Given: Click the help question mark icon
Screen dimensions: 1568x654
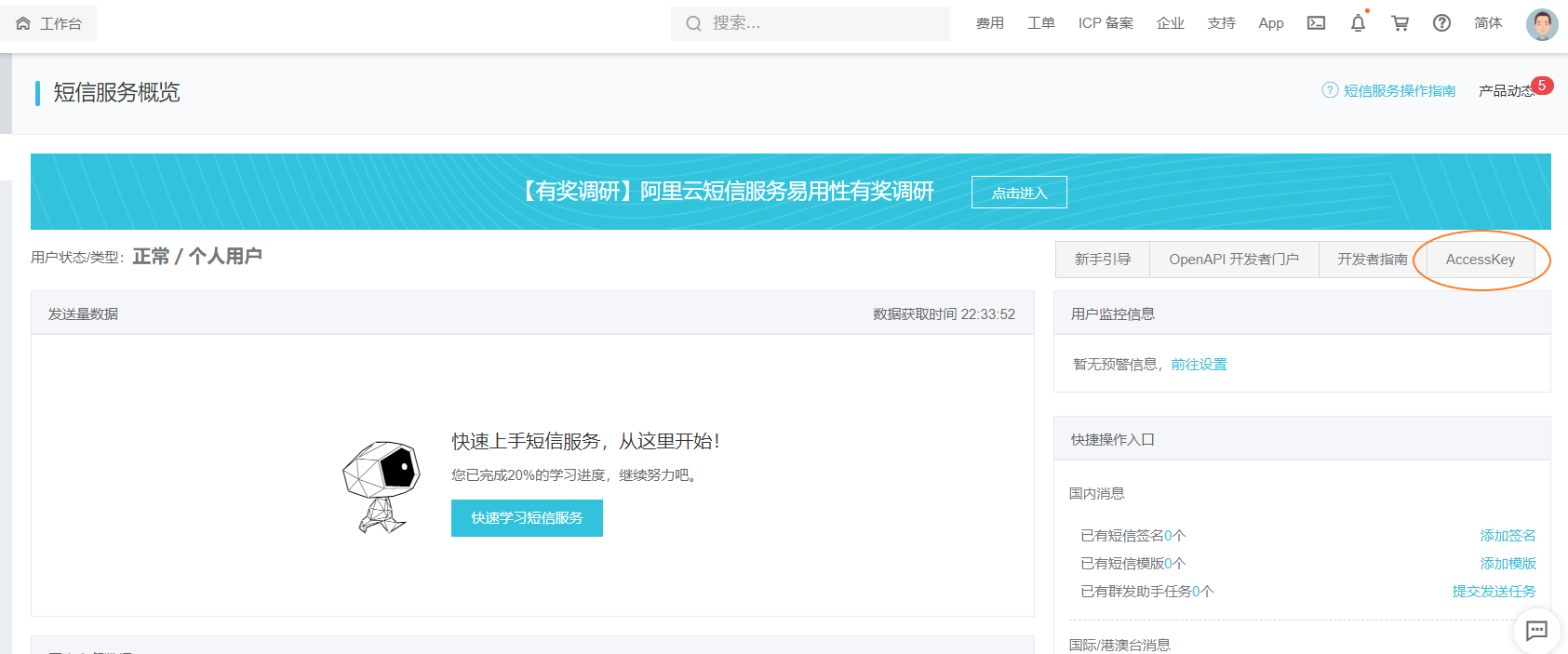Looking at the screenshot, I should [x=1441, y=23].
